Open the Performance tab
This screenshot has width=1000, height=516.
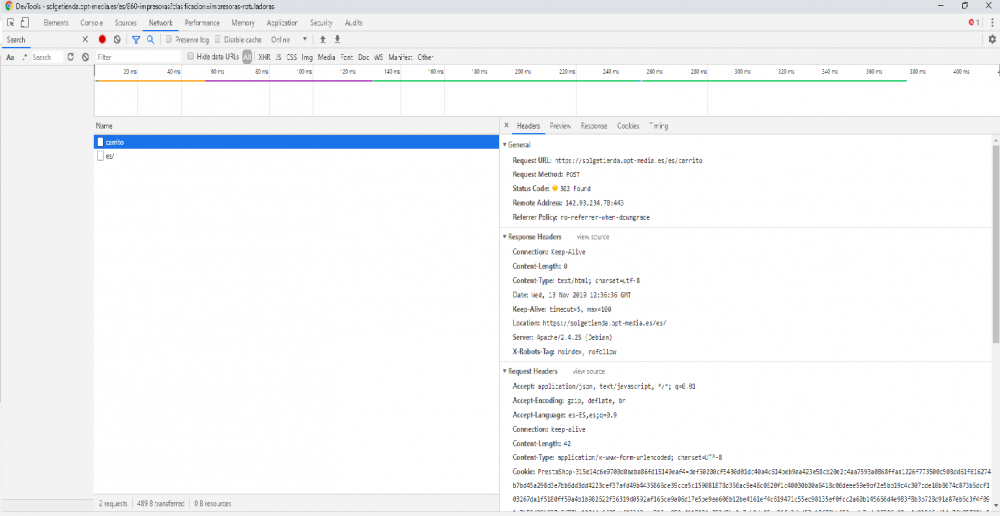click(202, 23)
